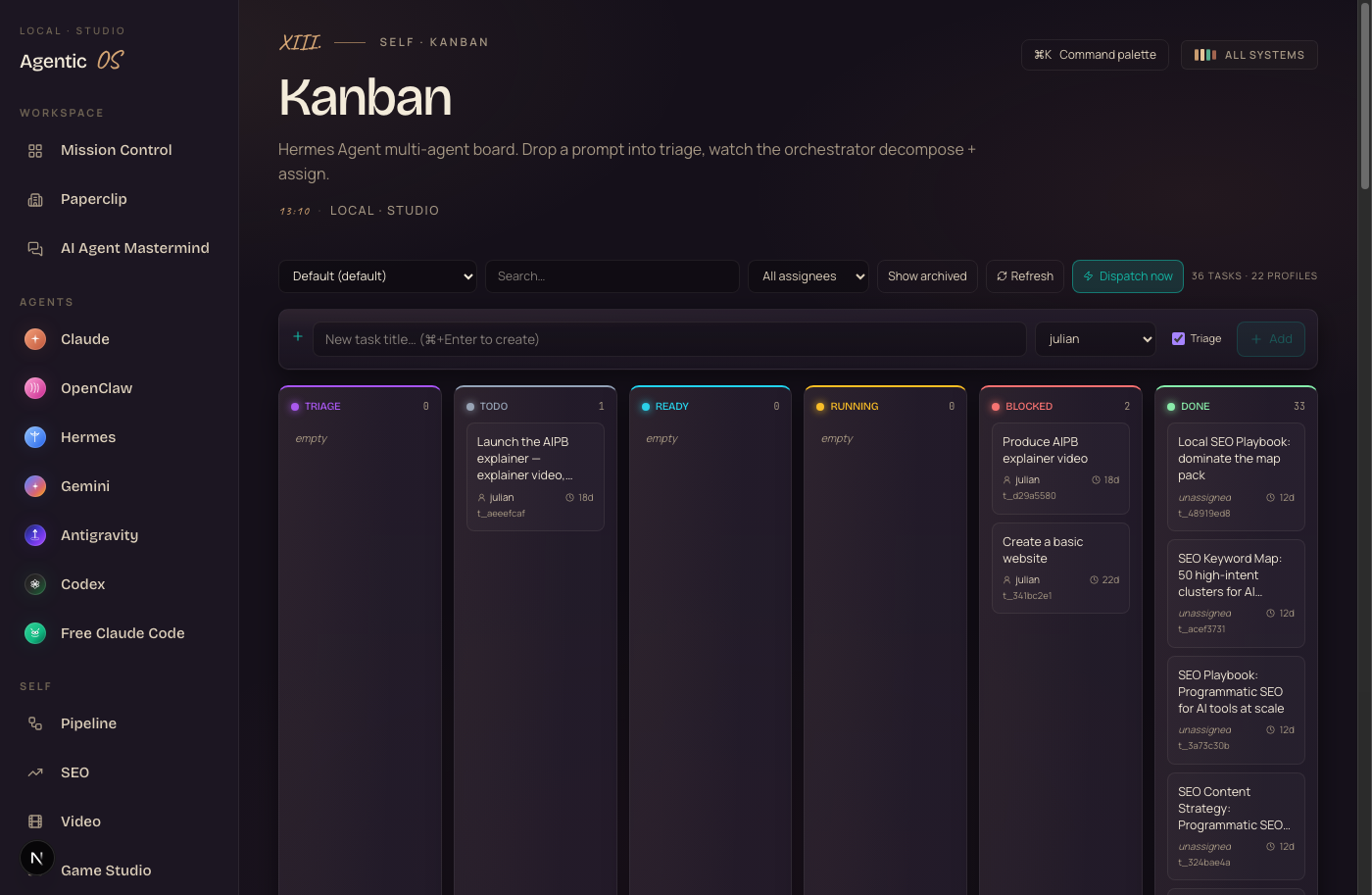
Task: Select the OpenClaw agent avatar
Action: (35, 388)
